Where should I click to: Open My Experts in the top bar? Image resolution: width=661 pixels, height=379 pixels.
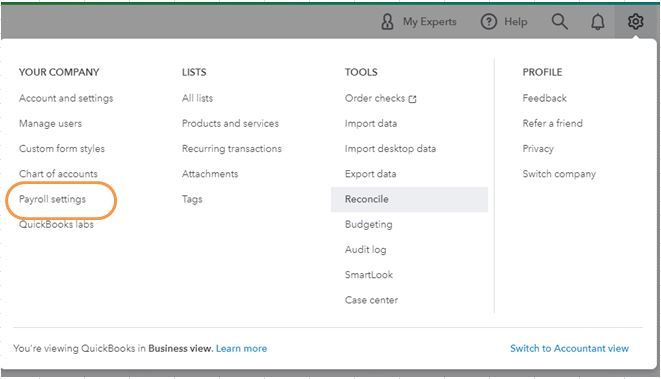click(x=430, y=22)
